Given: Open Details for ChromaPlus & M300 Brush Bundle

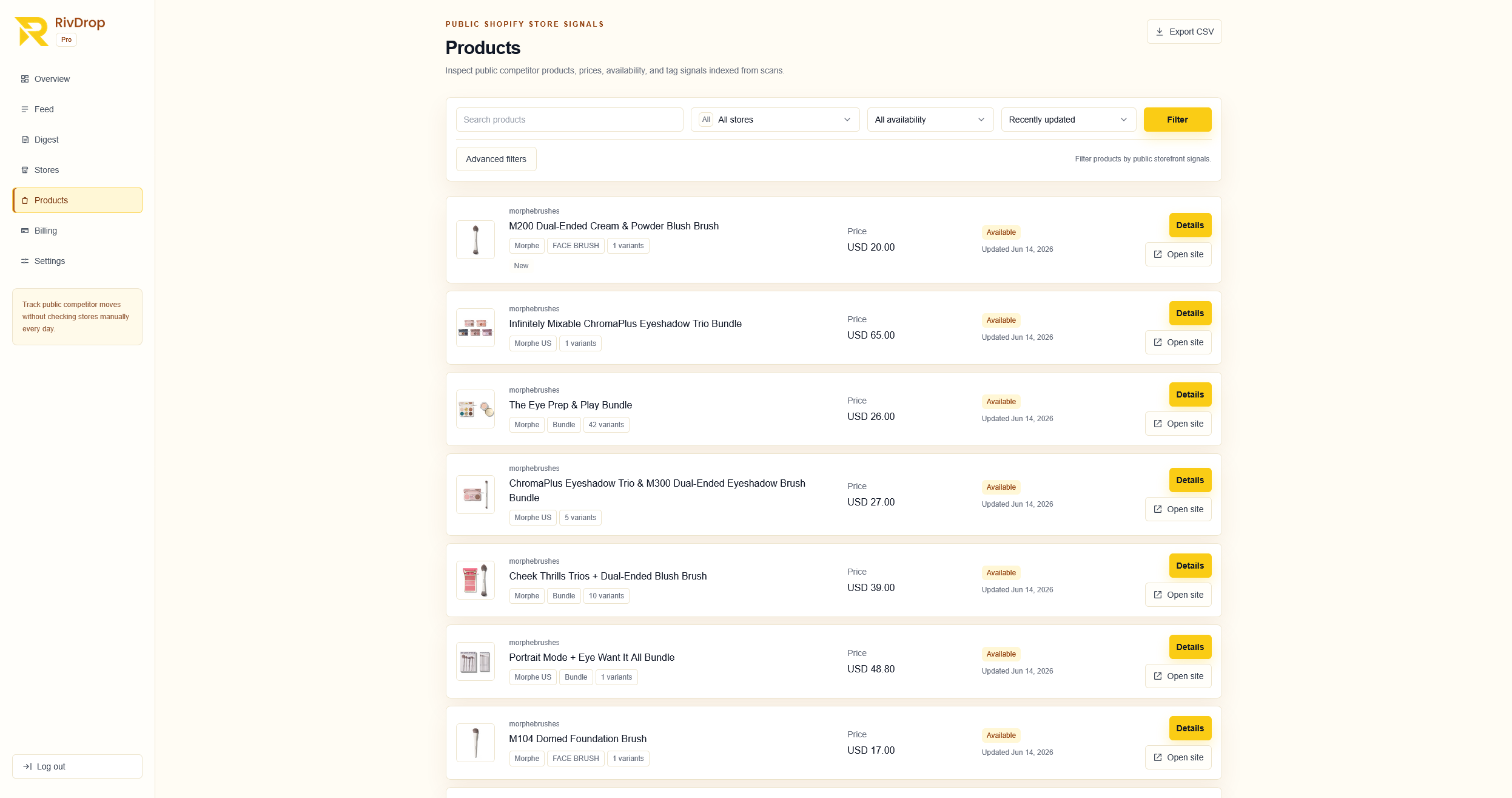Looking at the screenshot, I should 1191,480.
